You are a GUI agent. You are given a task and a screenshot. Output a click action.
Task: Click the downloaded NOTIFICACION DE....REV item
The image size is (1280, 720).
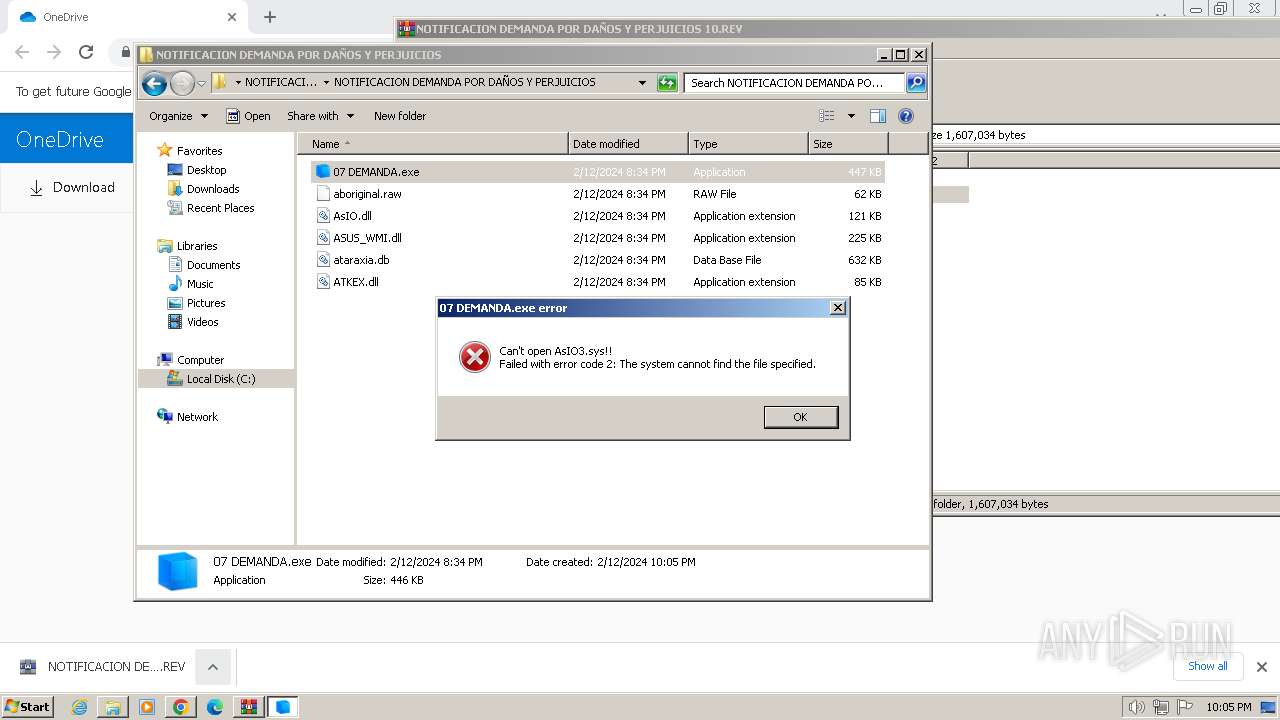point(103,667)
